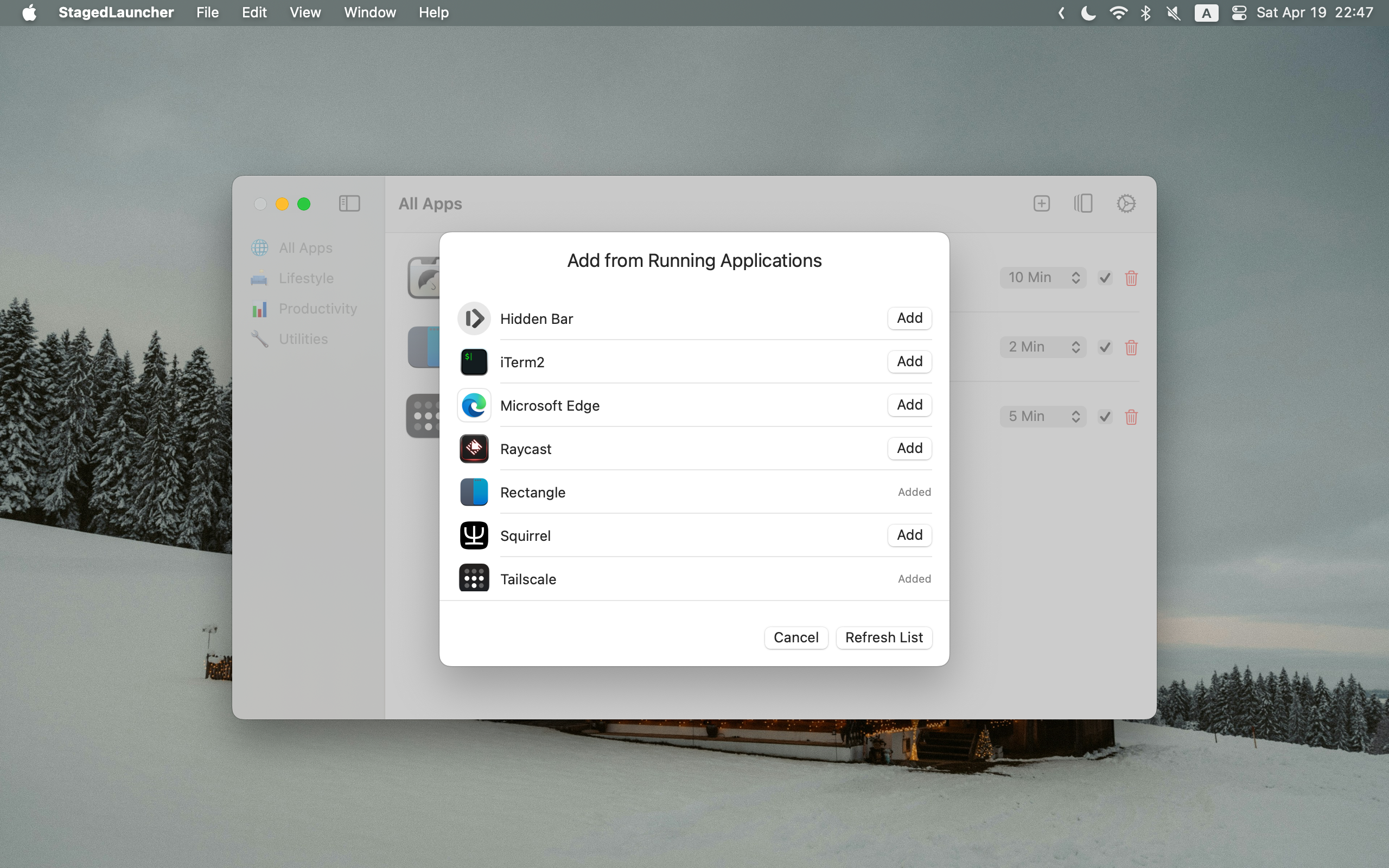Image resolution: width=1389 pixels, height=868 pixels.
Task: Delete the app with 2 Min delay
Action: [x=1131, y=347]
